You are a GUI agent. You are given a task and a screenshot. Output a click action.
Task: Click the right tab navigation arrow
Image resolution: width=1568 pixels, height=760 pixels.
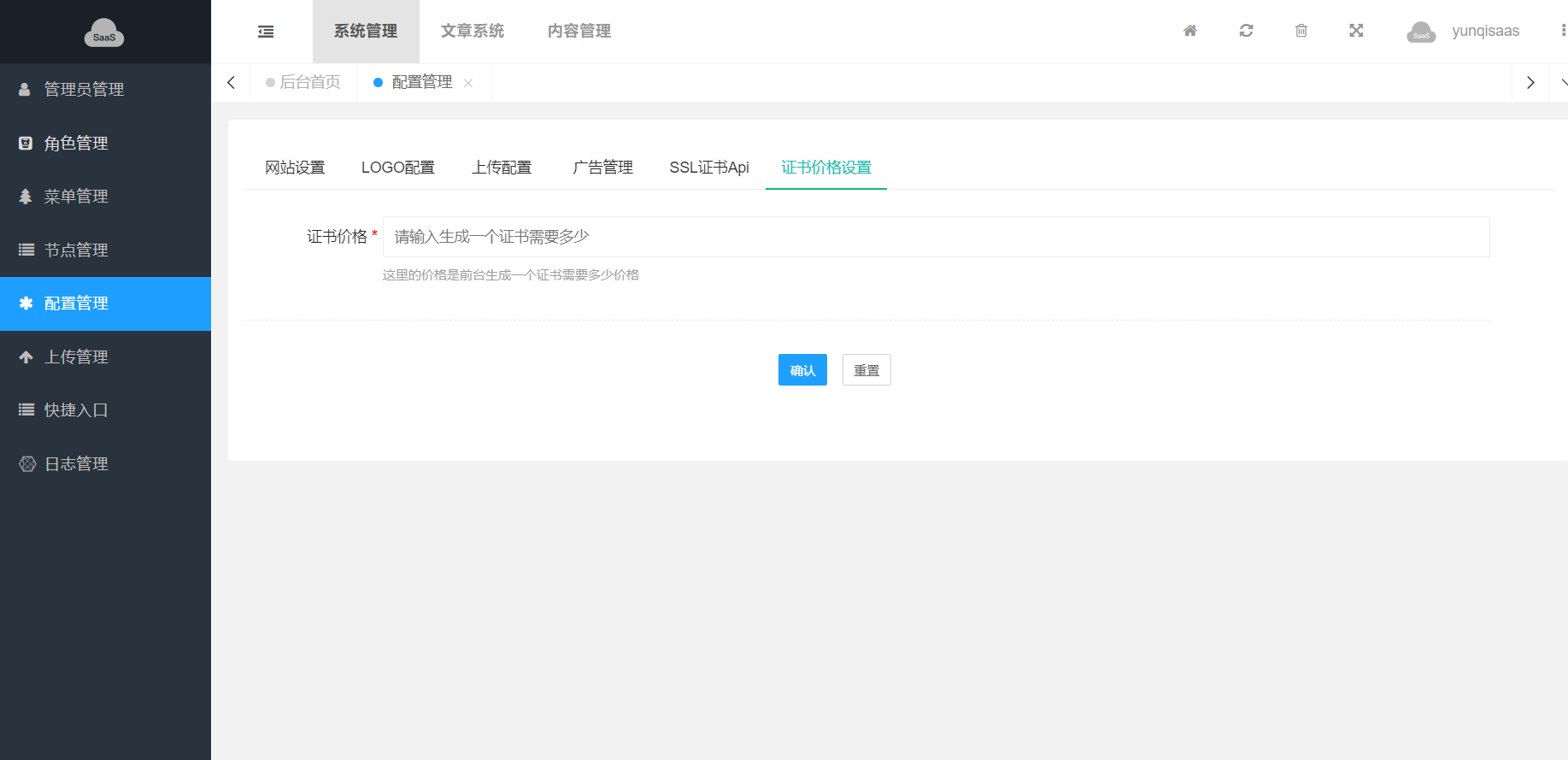coord(1530,83)
